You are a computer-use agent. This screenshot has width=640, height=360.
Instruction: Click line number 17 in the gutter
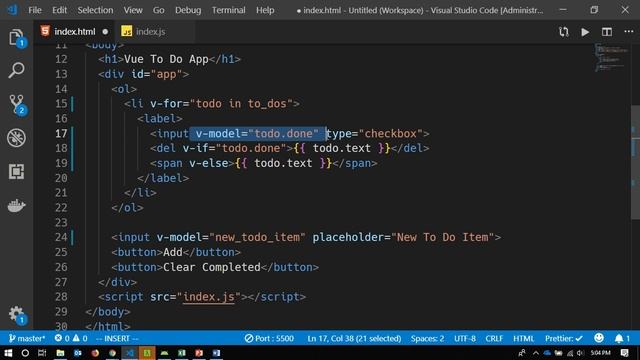[61, 133]
